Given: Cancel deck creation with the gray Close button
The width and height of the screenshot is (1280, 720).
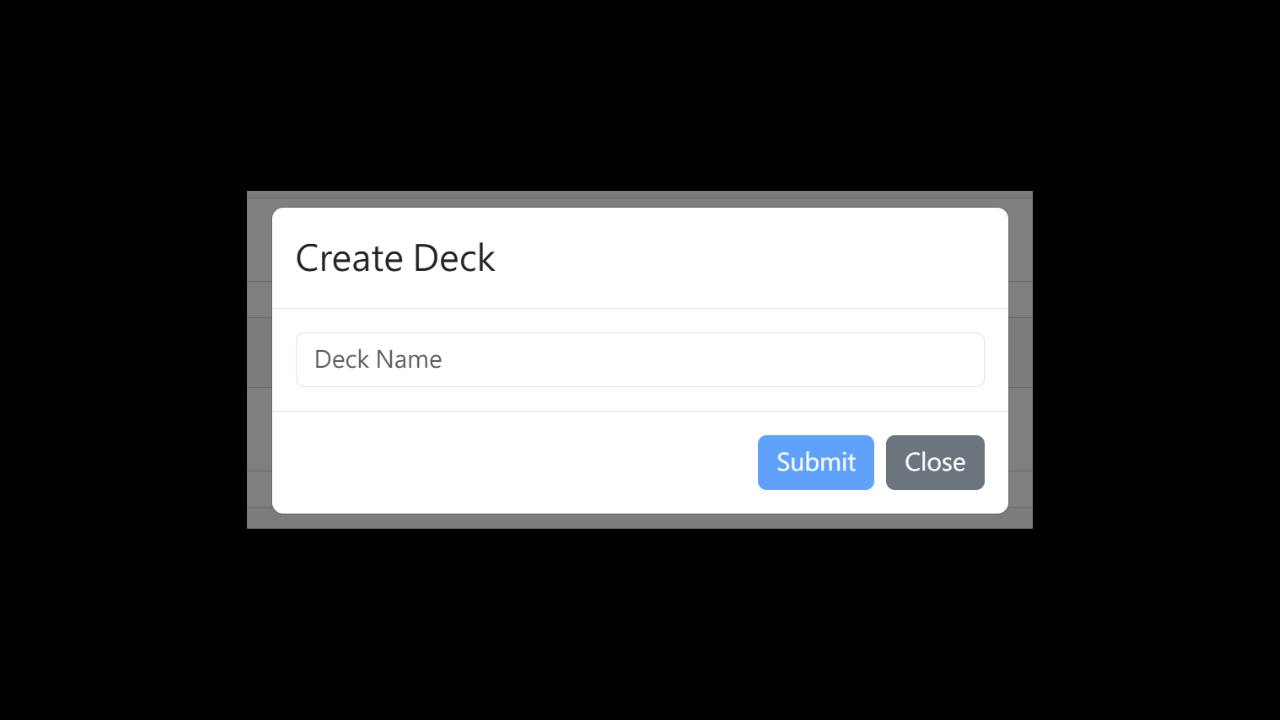Looking at the screenshot, I should click(x=934, y=462).
